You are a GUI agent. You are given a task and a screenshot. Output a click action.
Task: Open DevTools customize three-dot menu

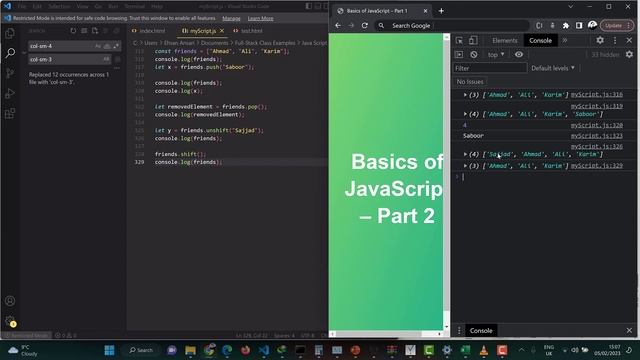tap(615, 40)
